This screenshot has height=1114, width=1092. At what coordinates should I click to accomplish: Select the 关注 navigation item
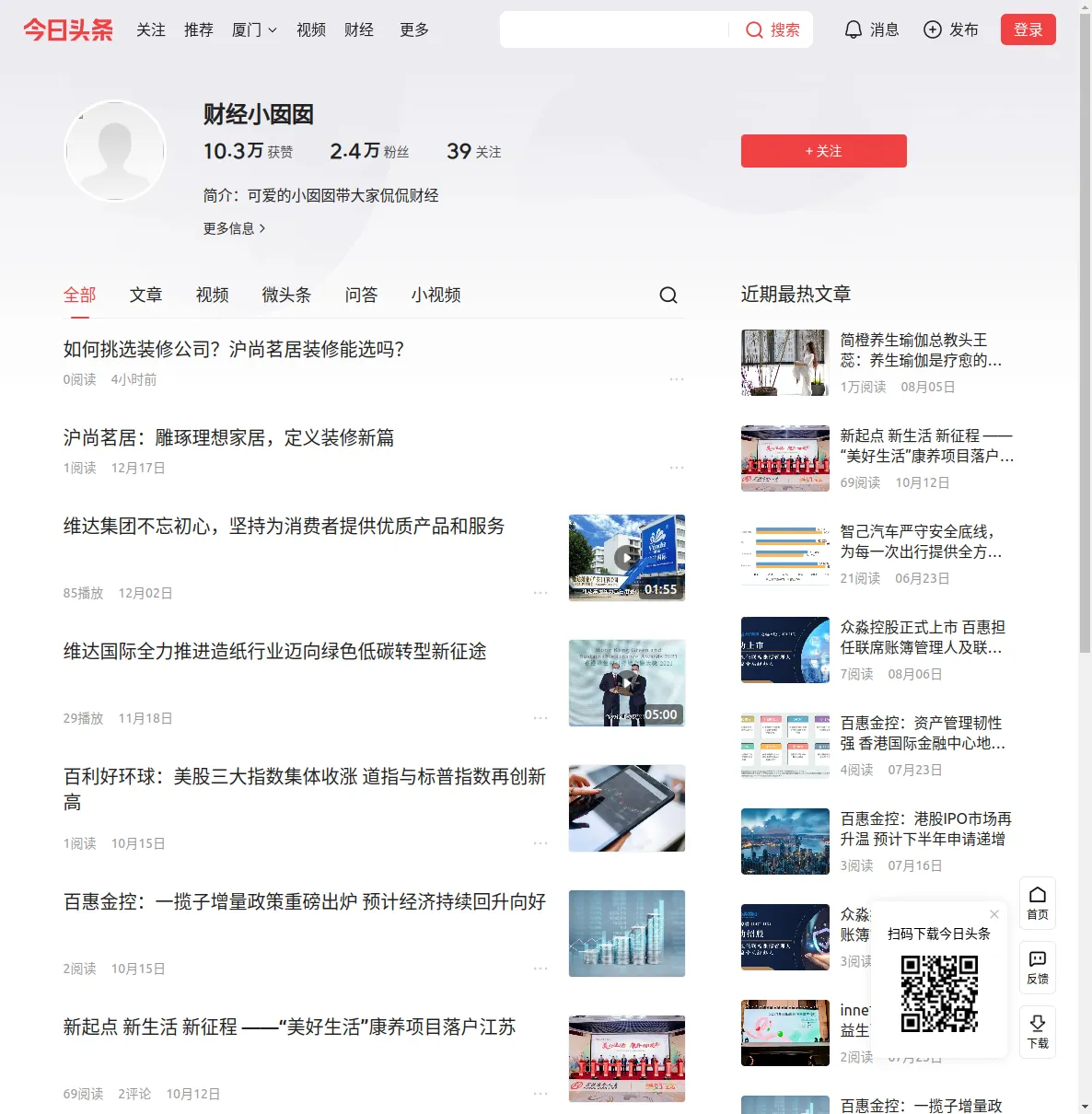tap(151, 30)
